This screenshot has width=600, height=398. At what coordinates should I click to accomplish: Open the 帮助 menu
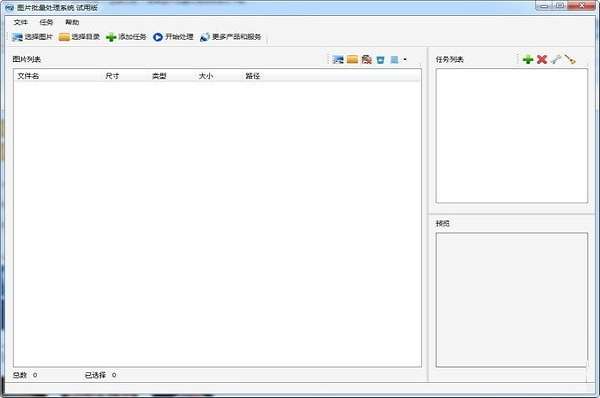click(x=72, y=22)
